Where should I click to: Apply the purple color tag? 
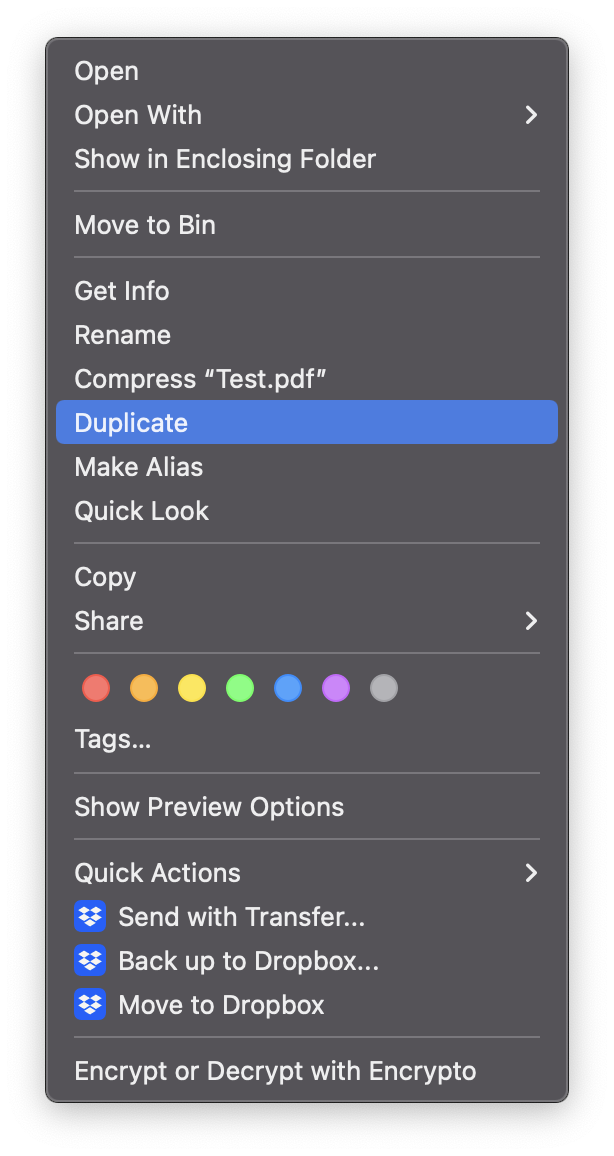(x=336, y=688)
